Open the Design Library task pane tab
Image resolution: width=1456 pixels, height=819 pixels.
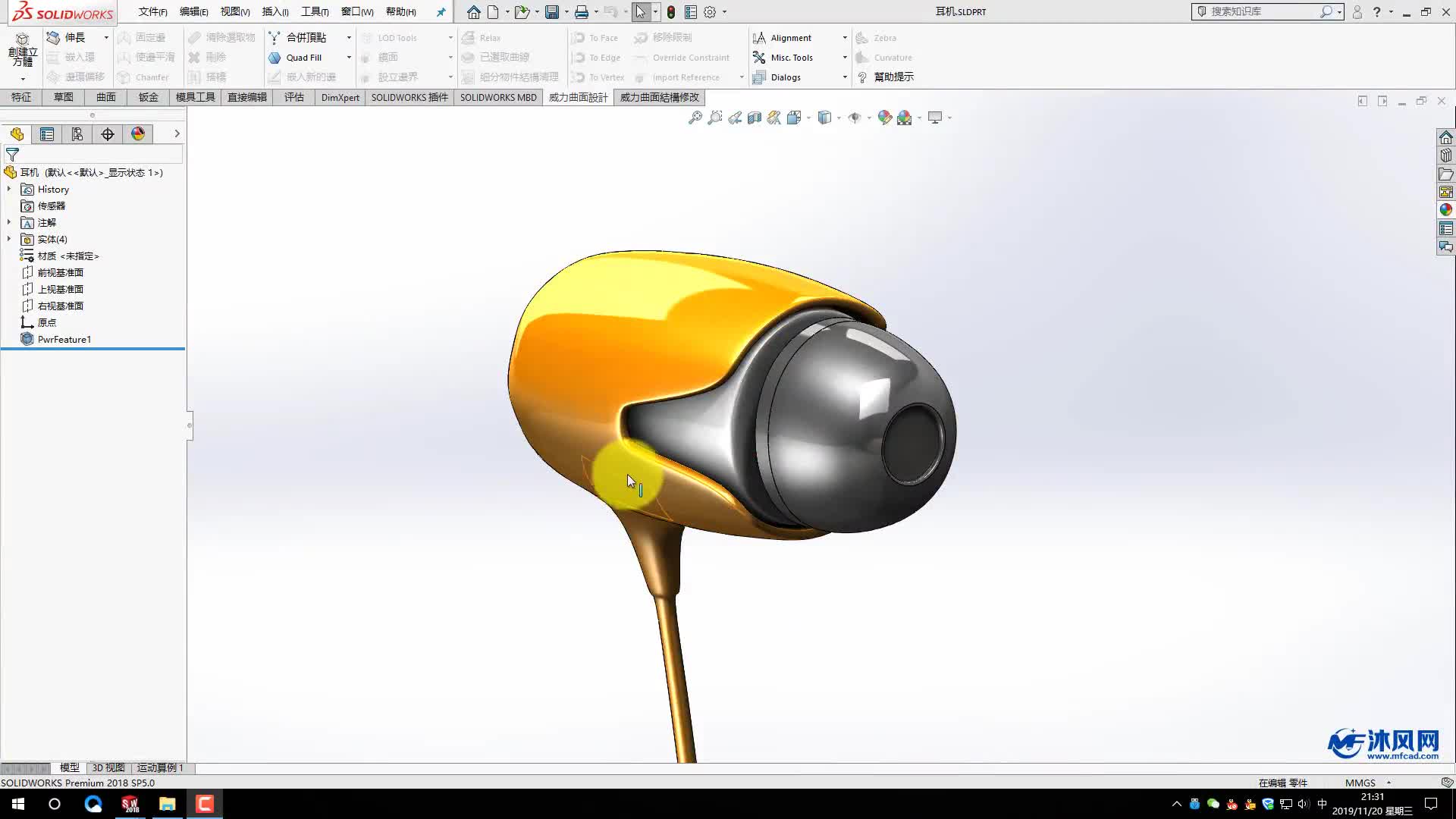pyautogui.click(x=1446, y=155)
